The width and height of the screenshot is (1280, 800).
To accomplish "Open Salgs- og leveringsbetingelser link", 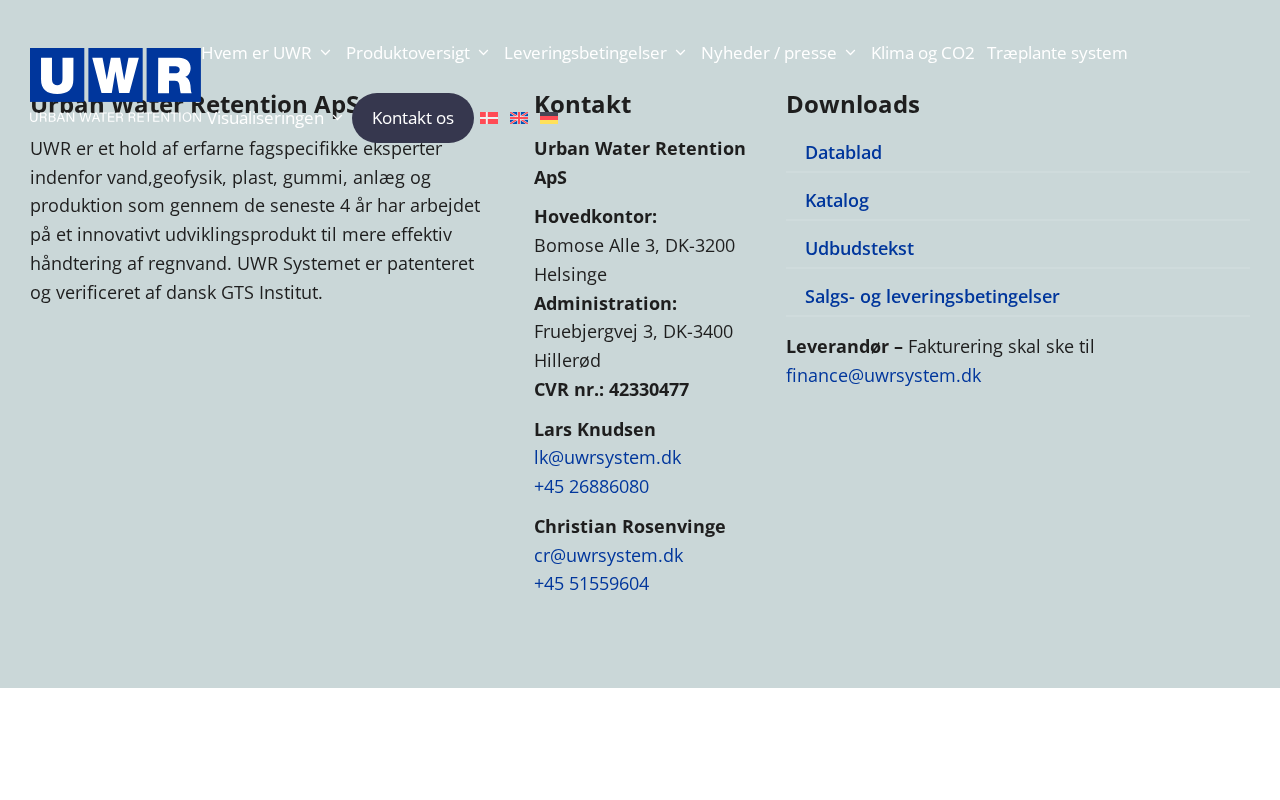I will (x=932, y=296).
